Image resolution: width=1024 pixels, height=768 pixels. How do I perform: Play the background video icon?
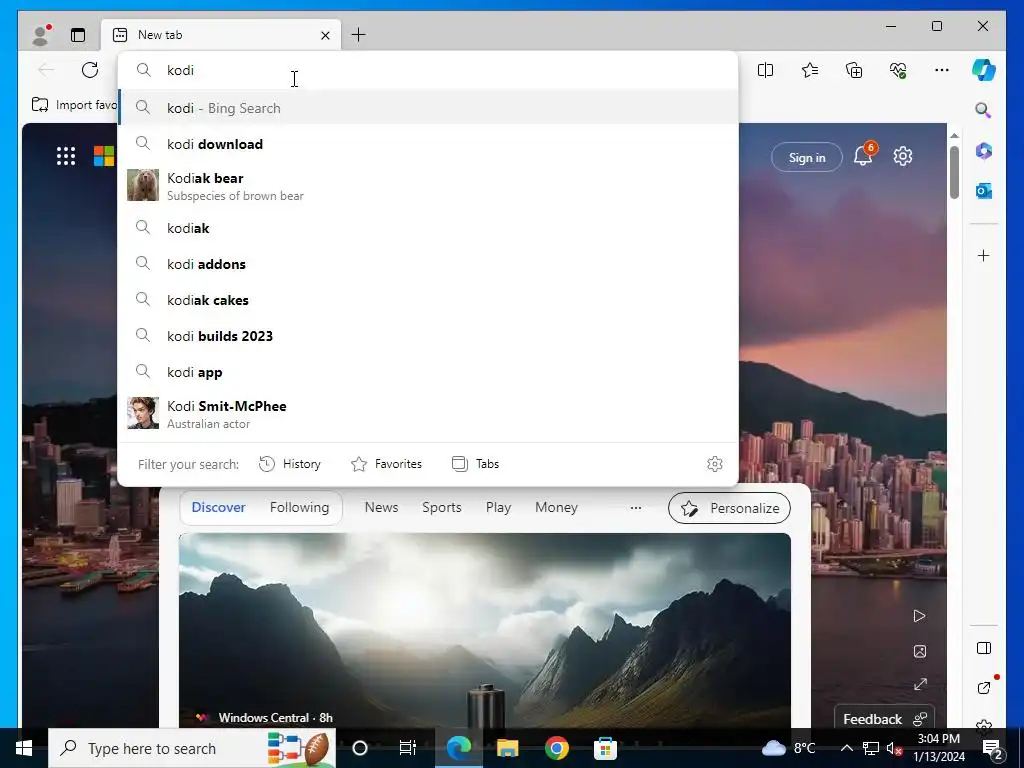point(920,616)
